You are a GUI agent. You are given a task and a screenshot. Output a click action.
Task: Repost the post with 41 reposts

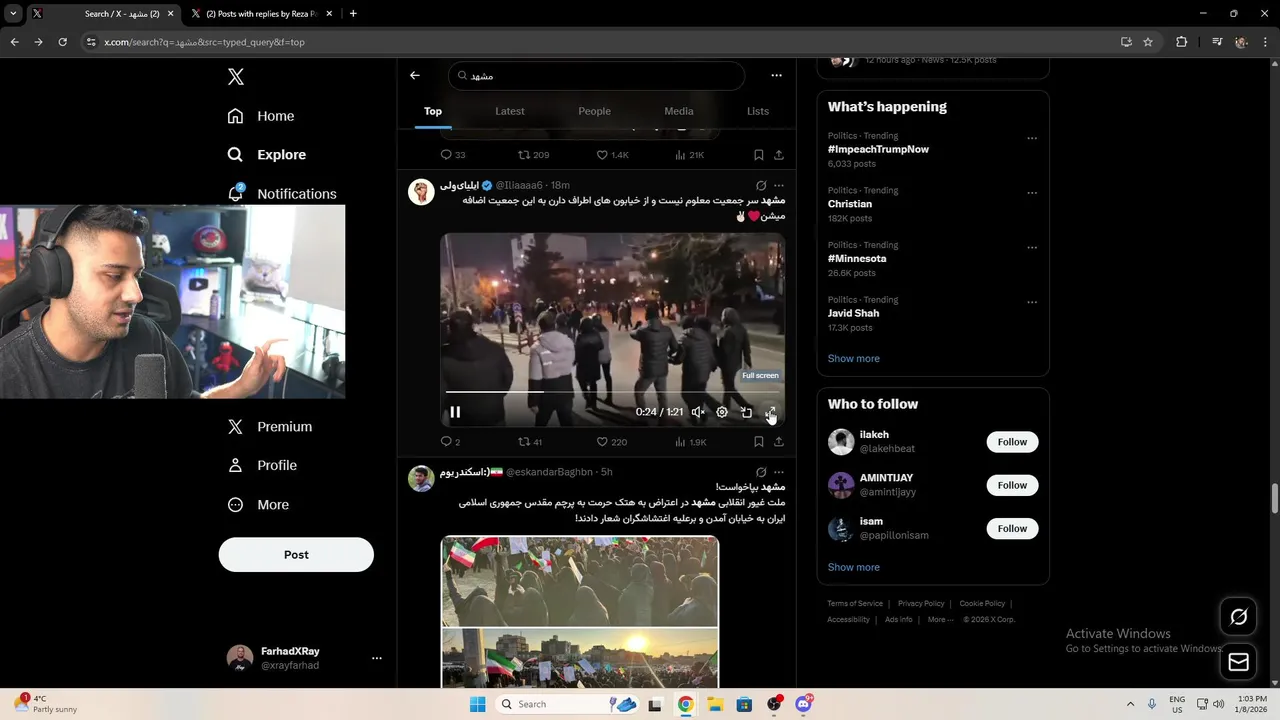[x=530, y=442]
